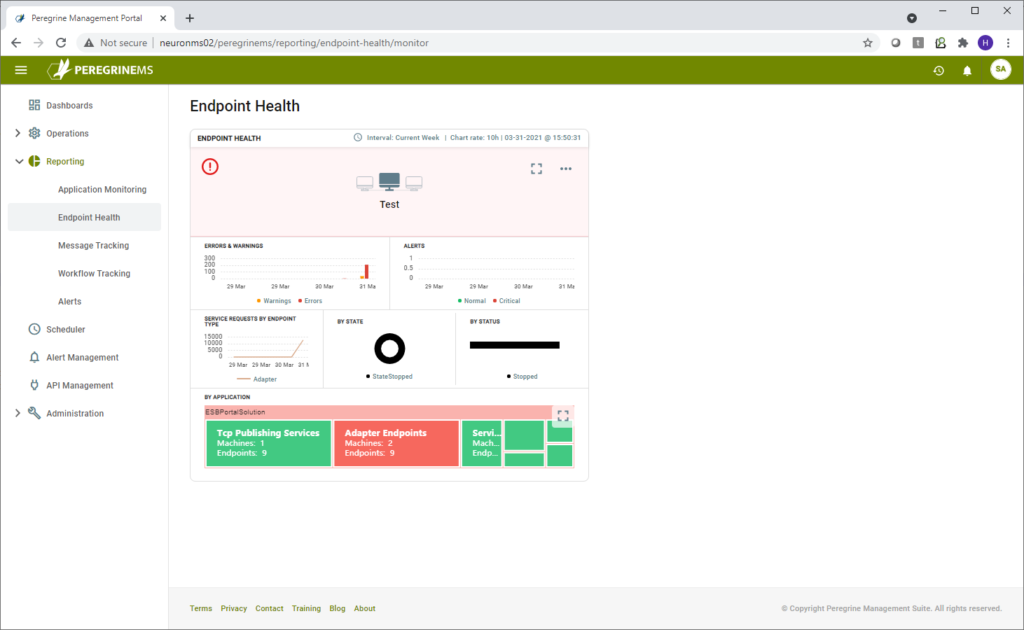Image resolution: width=1024 pixels, height=630 pixels.
Task: Collapse the Reporting menu section
Action: (x=18, y=161)
